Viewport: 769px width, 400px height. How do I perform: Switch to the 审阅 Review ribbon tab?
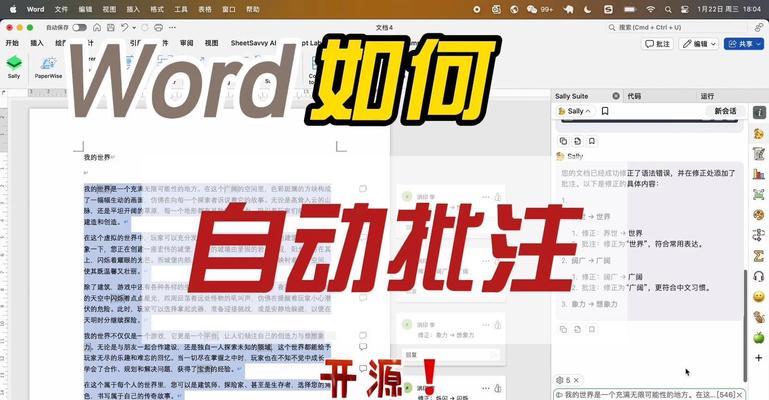186,43
